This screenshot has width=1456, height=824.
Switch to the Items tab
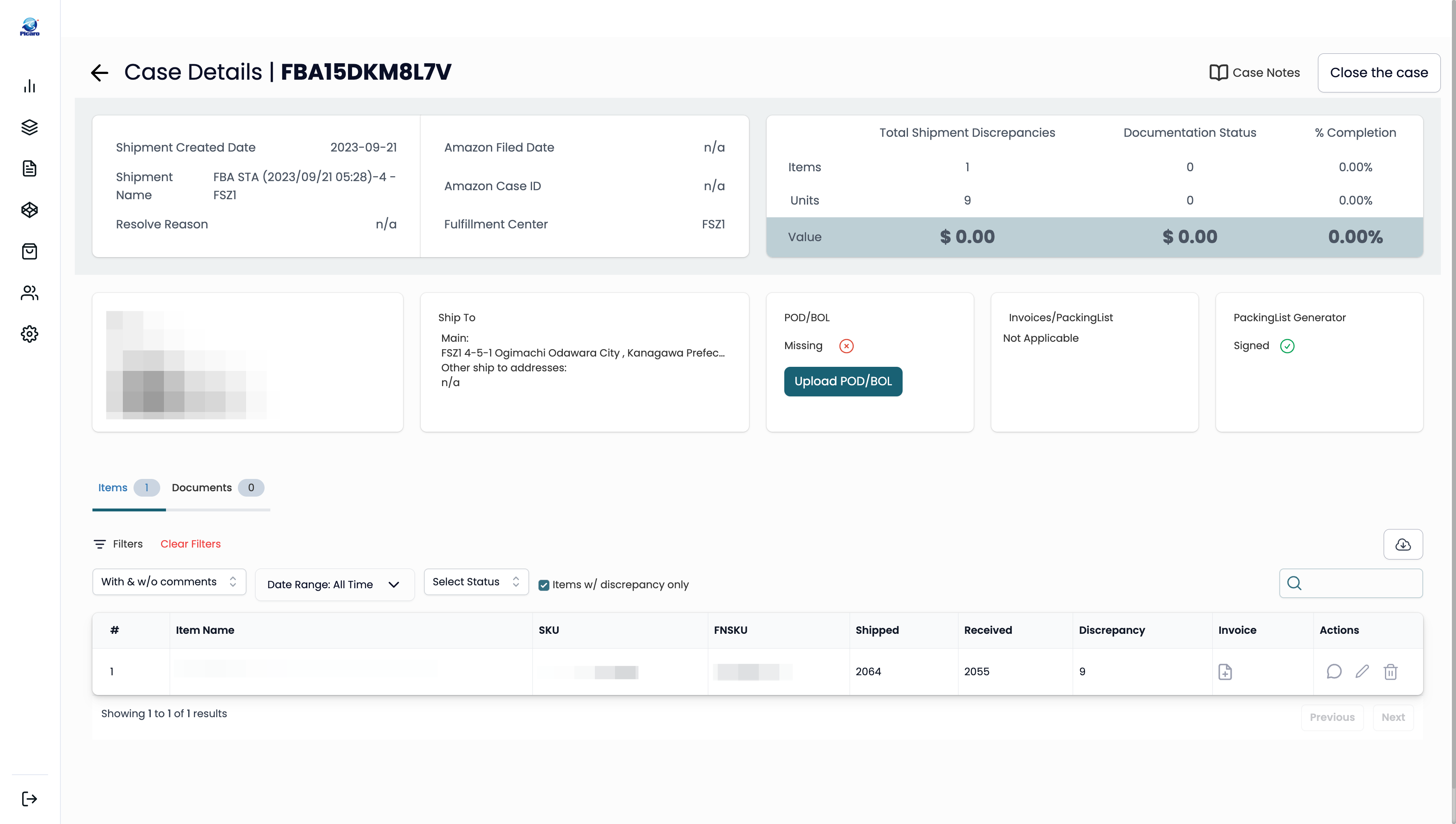click(x=129, y=488)
